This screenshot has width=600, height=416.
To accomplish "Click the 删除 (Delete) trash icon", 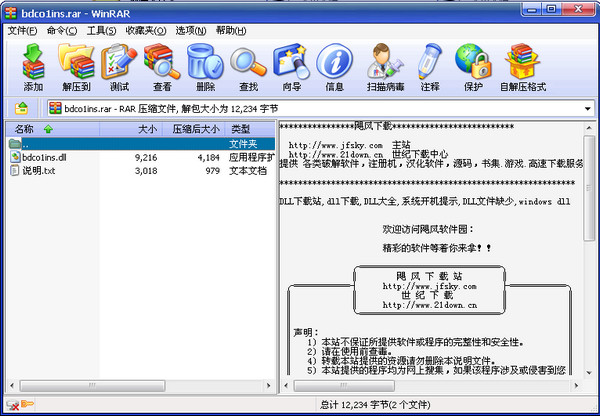I will click(205, 68).
